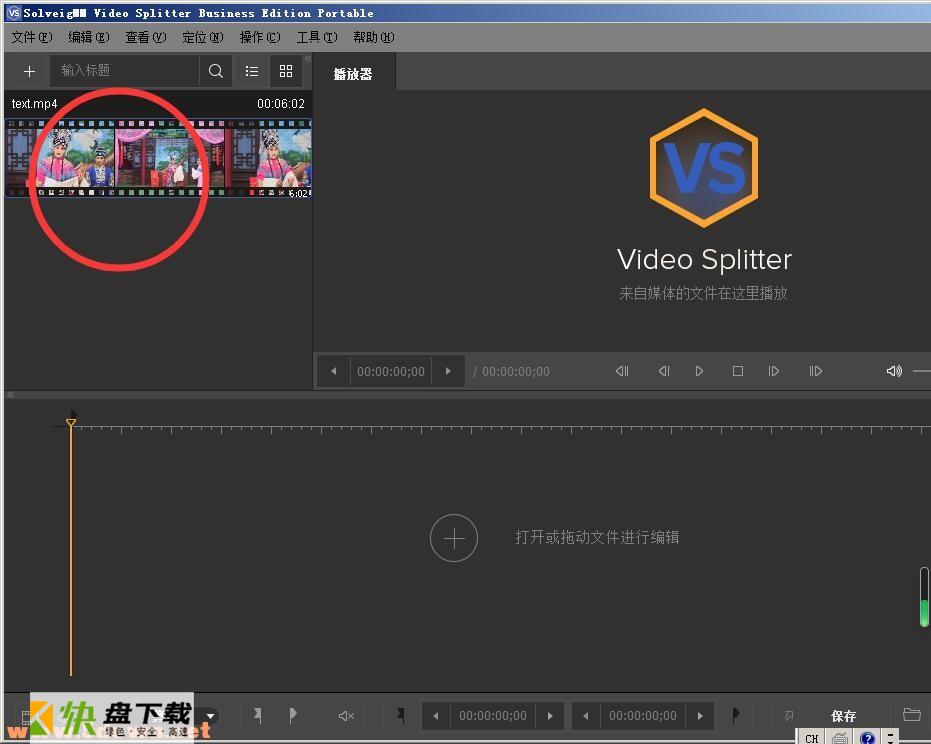Click the fragment start timecode field
Image resolution: width=931 pixels, height=744 pixels.
tap(493, 716)
